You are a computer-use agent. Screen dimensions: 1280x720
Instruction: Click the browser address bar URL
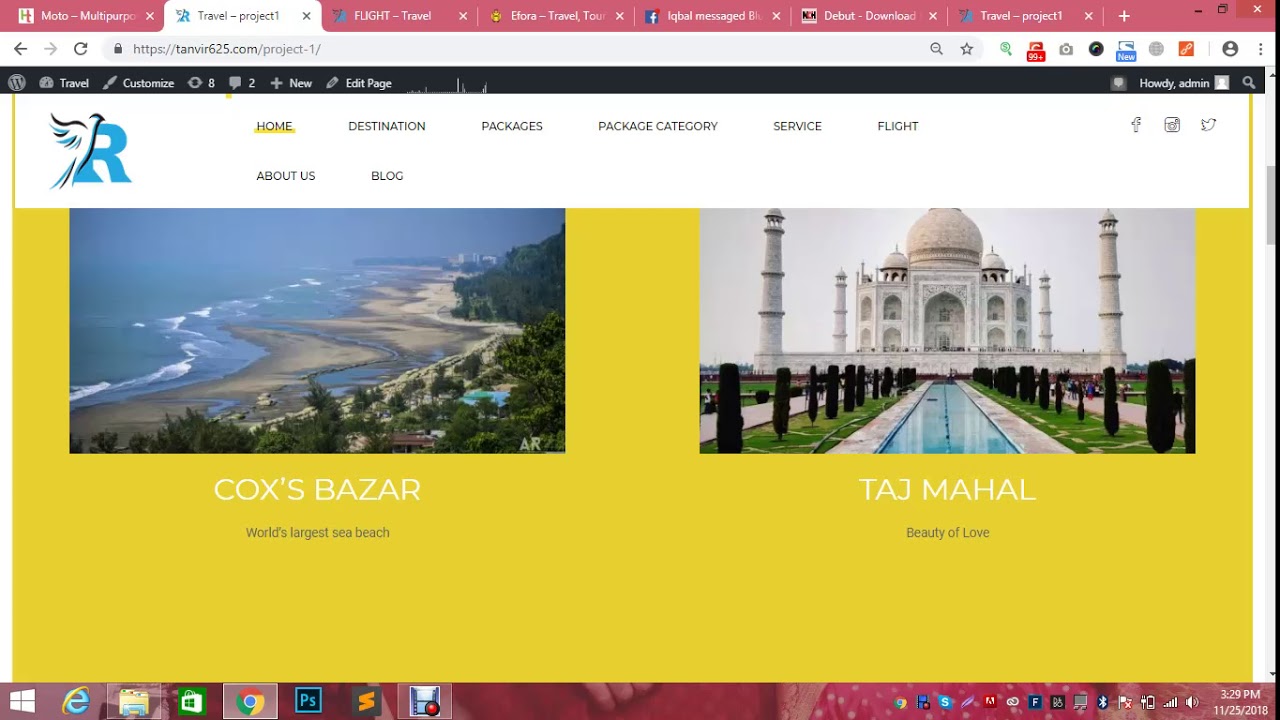coord(227,49)
